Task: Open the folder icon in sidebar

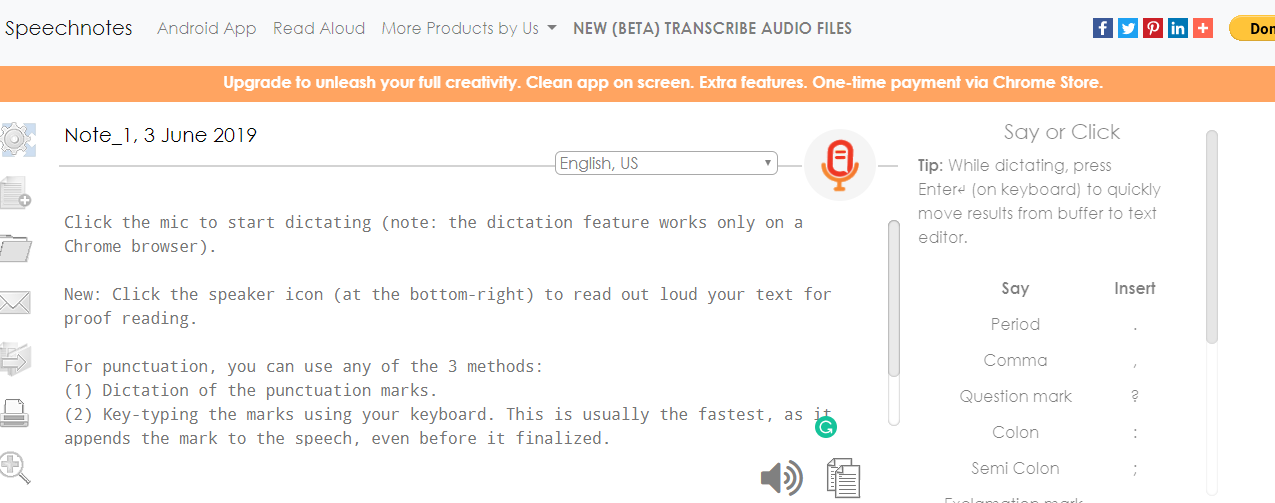Action: coord(15,247)
